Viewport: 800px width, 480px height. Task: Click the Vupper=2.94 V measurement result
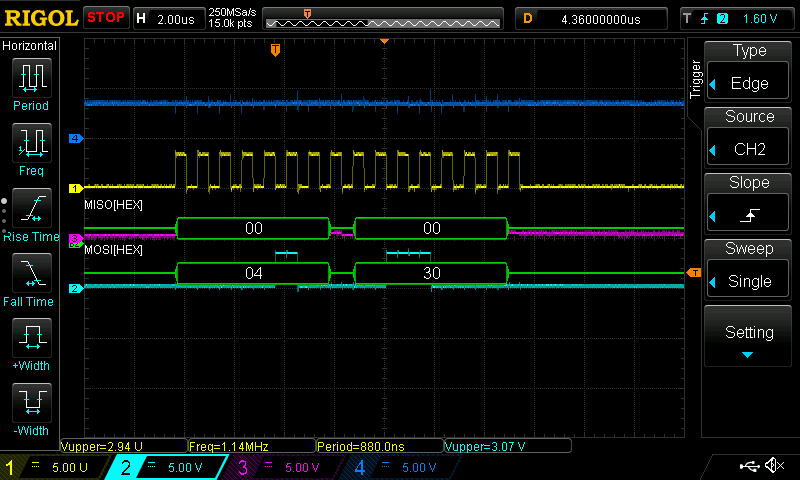click(x=124, y=446)
